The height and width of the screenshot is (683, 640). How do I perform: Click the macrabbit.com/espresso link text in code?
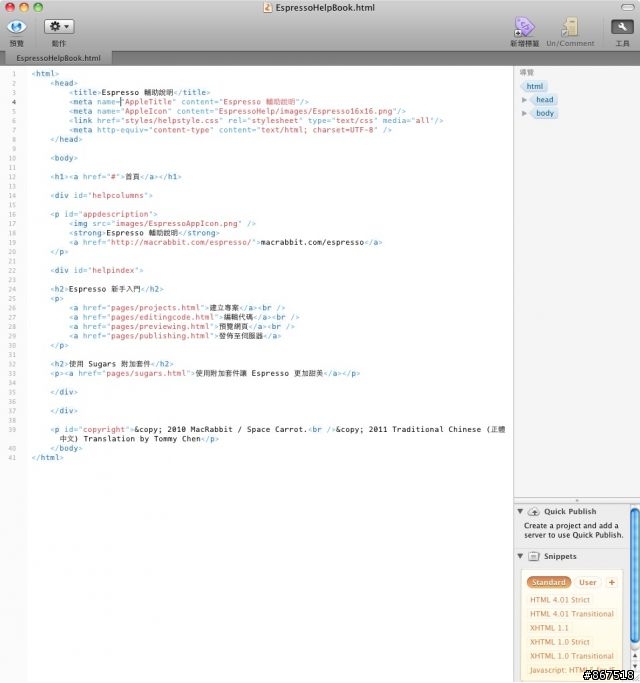(312, 242)
